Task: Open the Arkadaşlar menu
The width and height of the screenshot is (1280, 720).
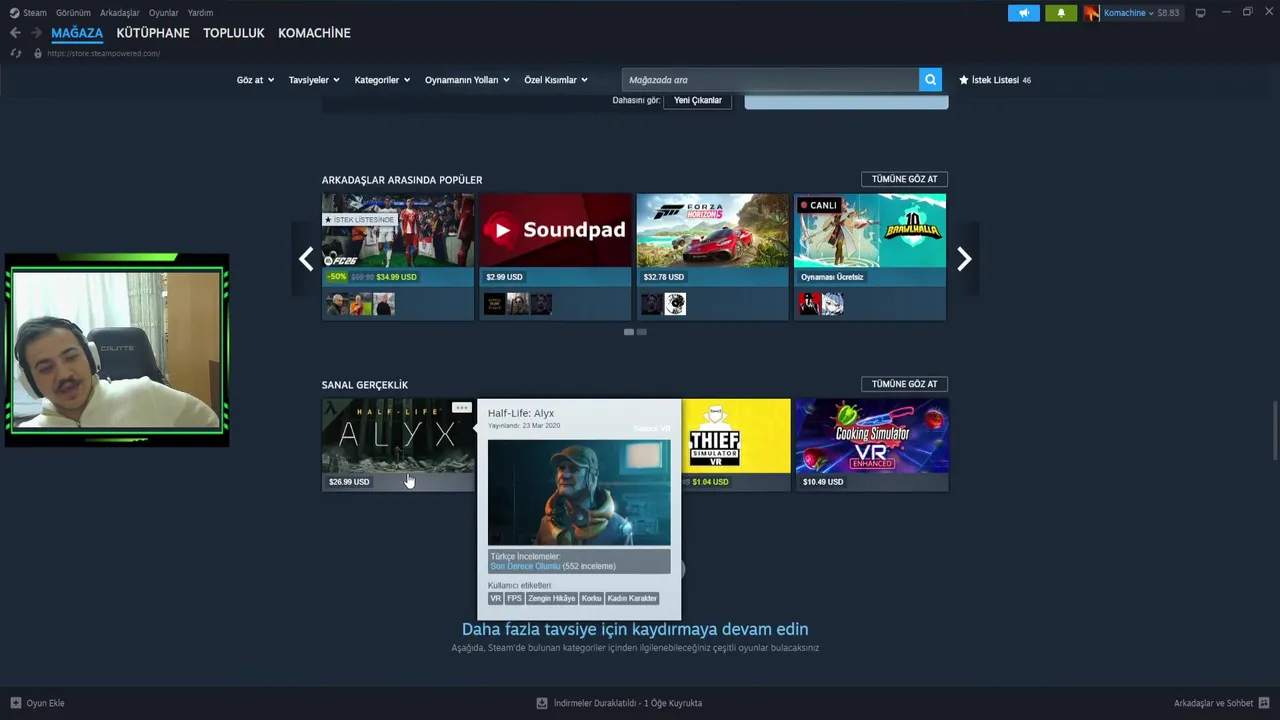Action: (120, 13)
